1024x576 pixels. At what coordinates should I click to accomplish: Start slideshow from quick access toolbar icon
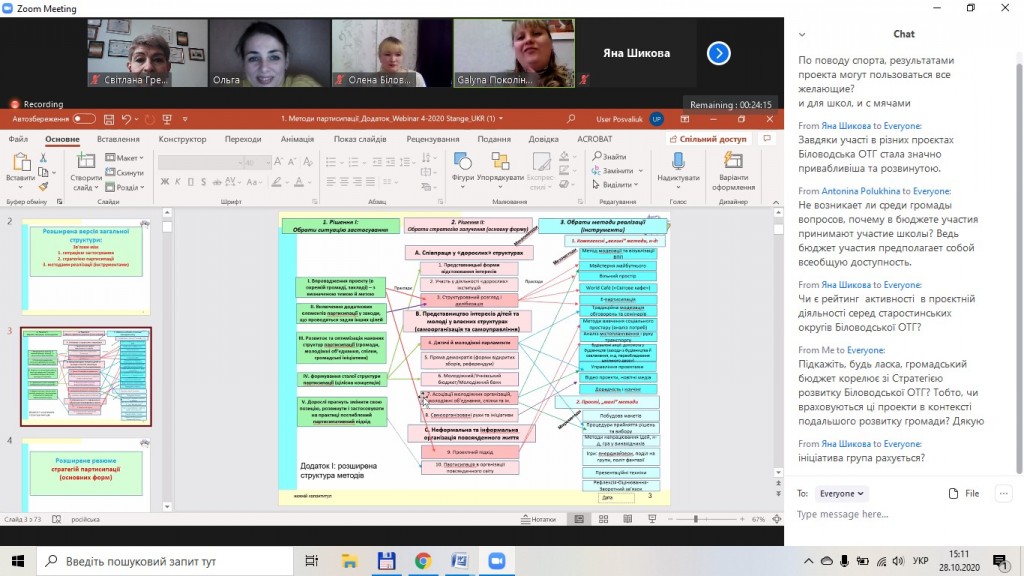167,119
